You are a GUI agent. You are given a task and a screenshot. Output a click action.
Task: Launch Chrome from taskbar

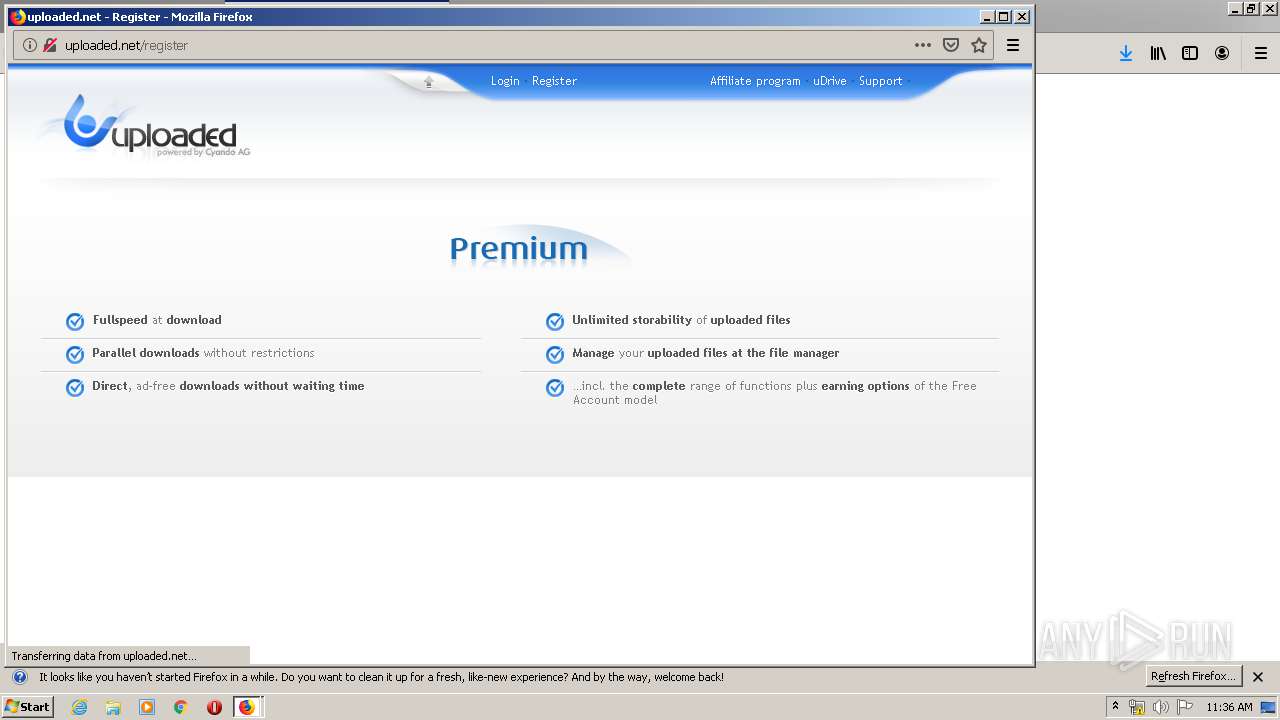click(x=181, y=707)
